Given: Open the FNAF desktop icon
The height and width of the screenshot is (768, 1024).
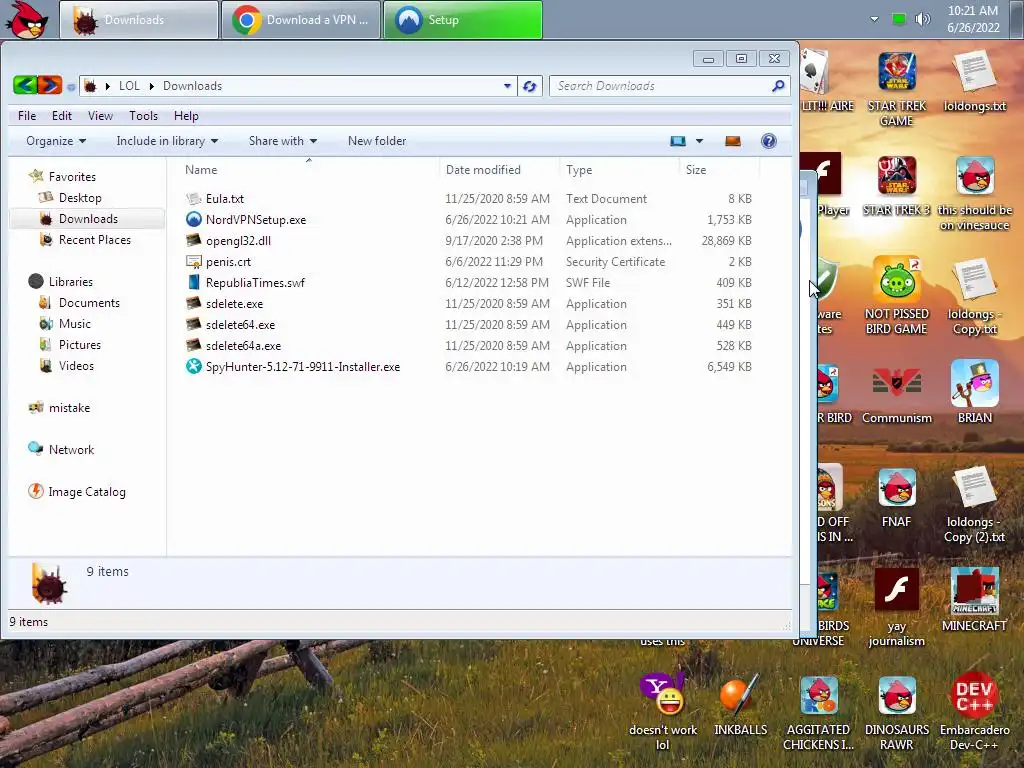Looking at the screenshot, I should [x=897, y=487].
